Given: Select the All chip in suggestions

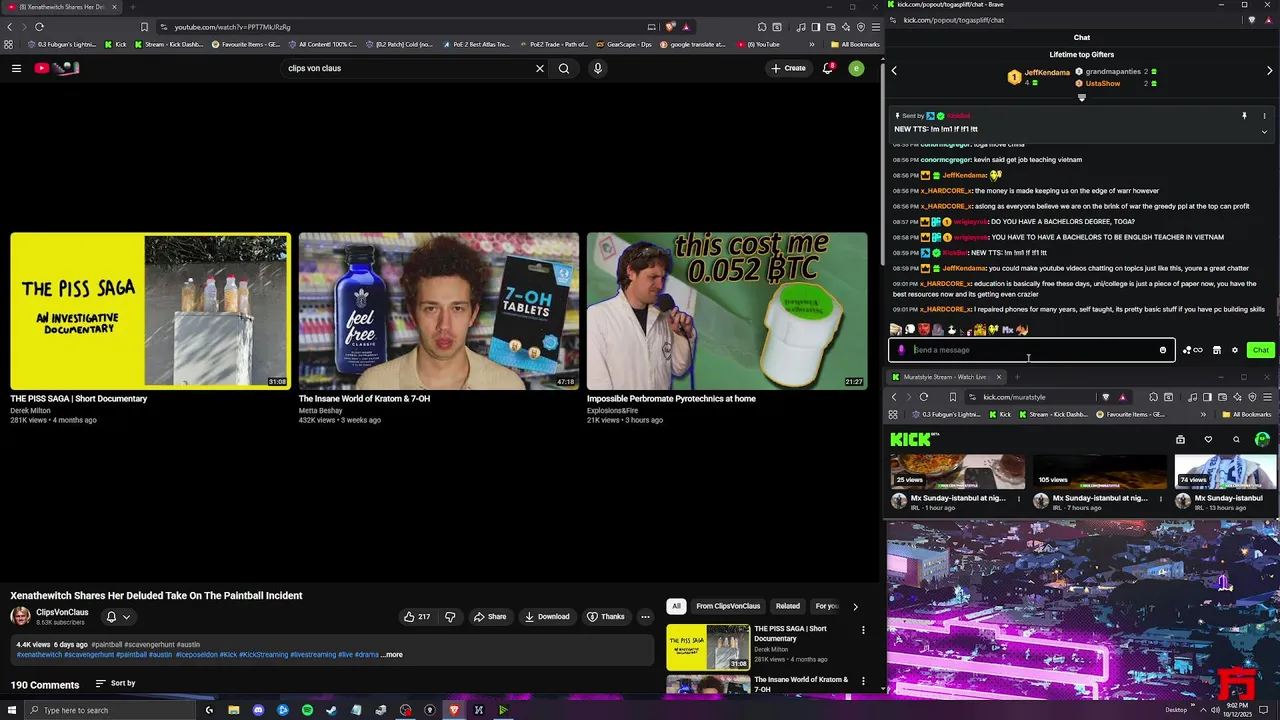Looking at the screenshot, I should click(676, 606).
